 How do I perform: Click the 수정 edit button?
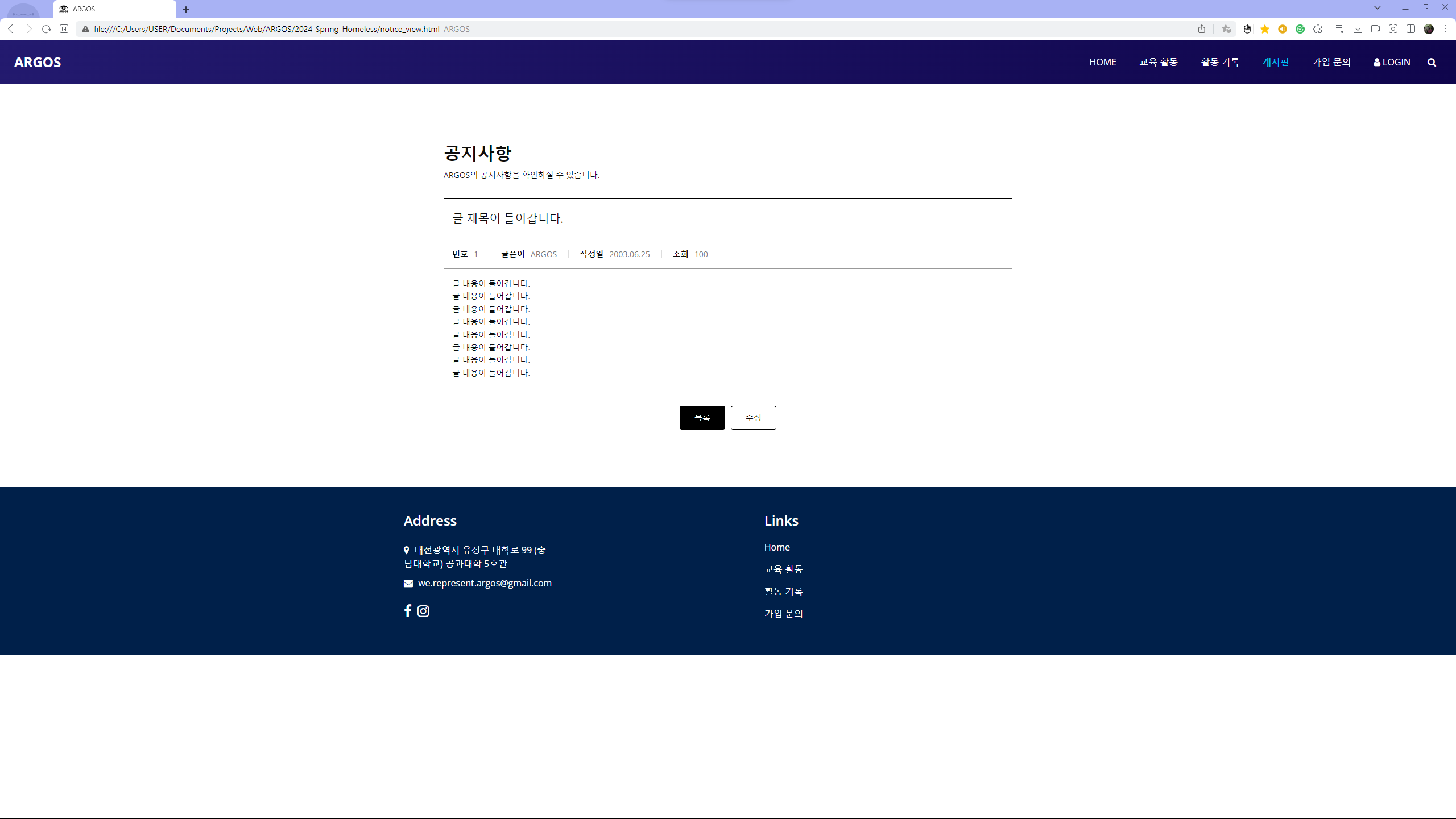click(753, 417)
